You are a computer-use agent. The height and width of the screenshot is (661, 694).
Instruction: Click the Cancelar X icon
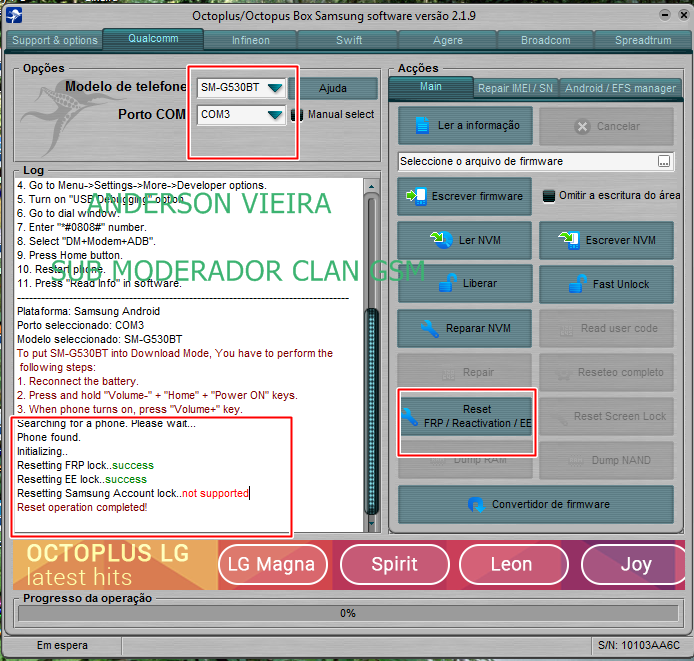pos(582,127)
